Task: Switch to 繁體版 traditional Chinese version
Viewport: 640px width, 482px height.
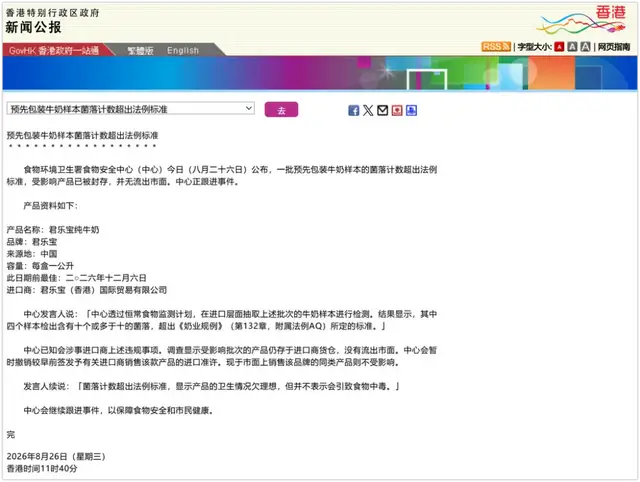Action: click(140, 51)
